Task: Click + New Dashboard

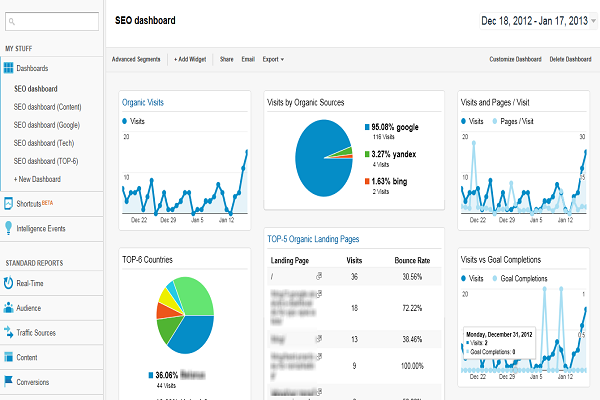Action: pyautogui.click(x=37, y=179)
